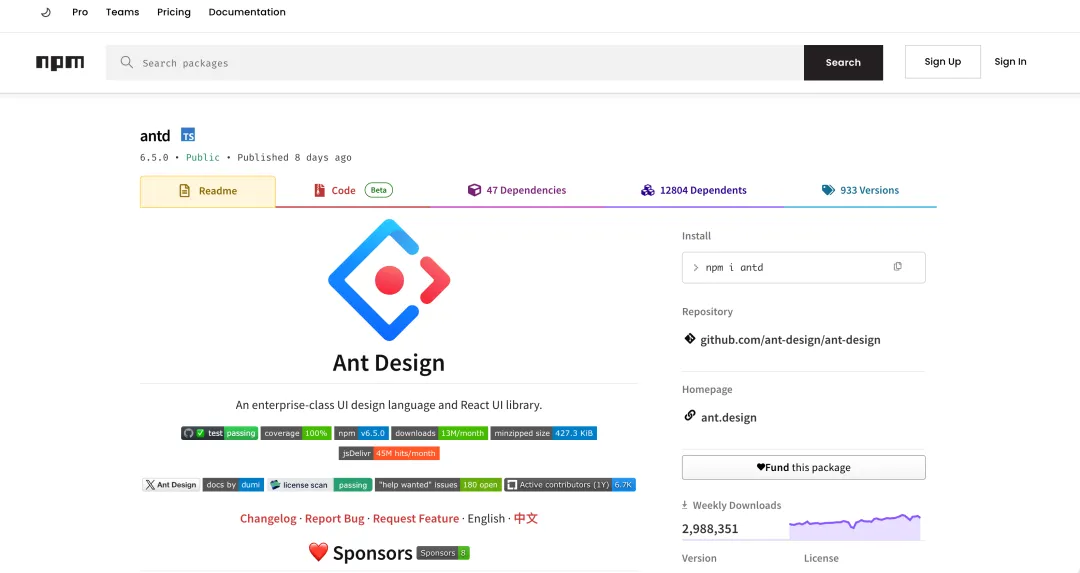Open Documentation in top menu
Screen dimensions: 1080x573
point(247,12)
